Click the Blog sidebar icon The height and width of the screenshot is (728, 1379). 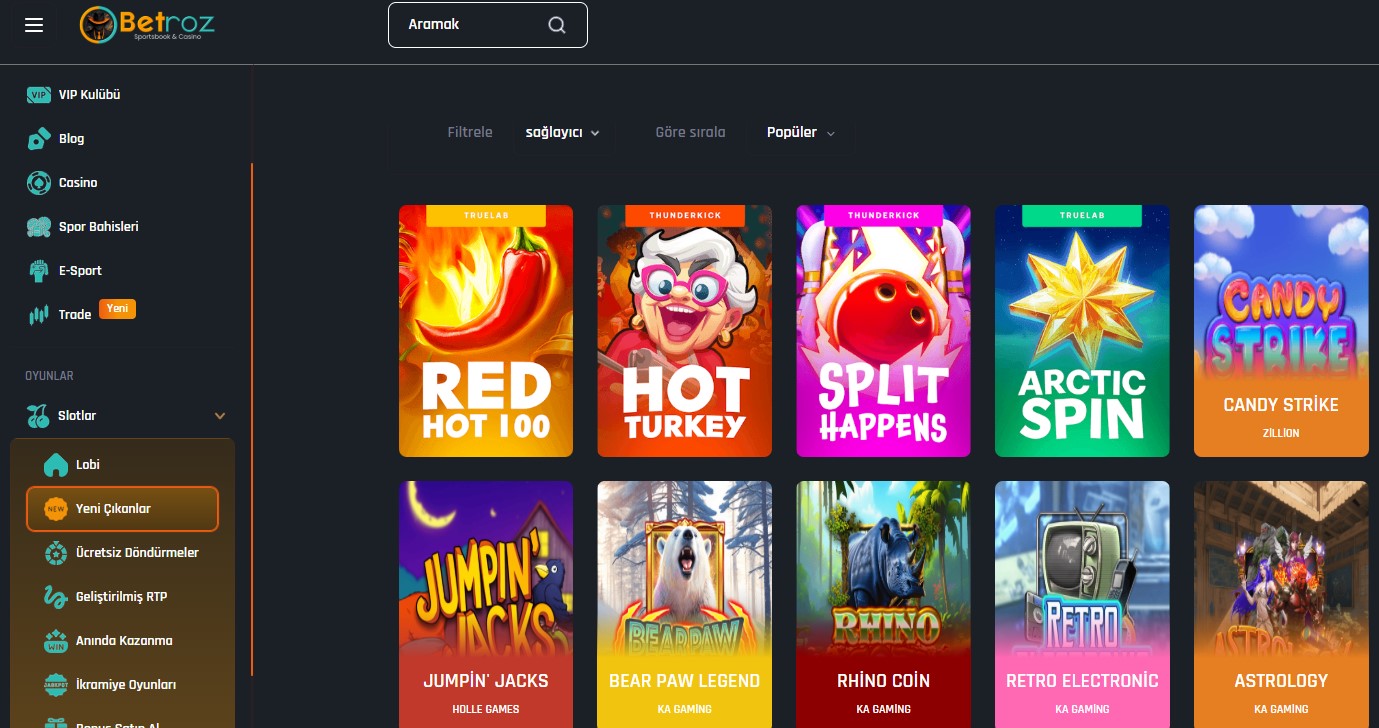click(39, 139)
